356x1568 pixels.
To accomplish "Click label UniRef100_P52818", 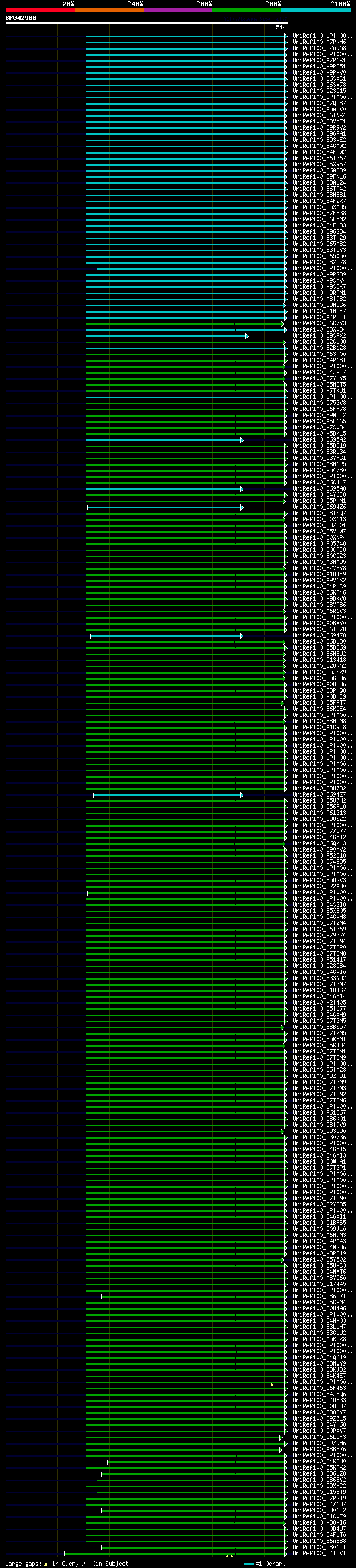I will tap(319, 856).
